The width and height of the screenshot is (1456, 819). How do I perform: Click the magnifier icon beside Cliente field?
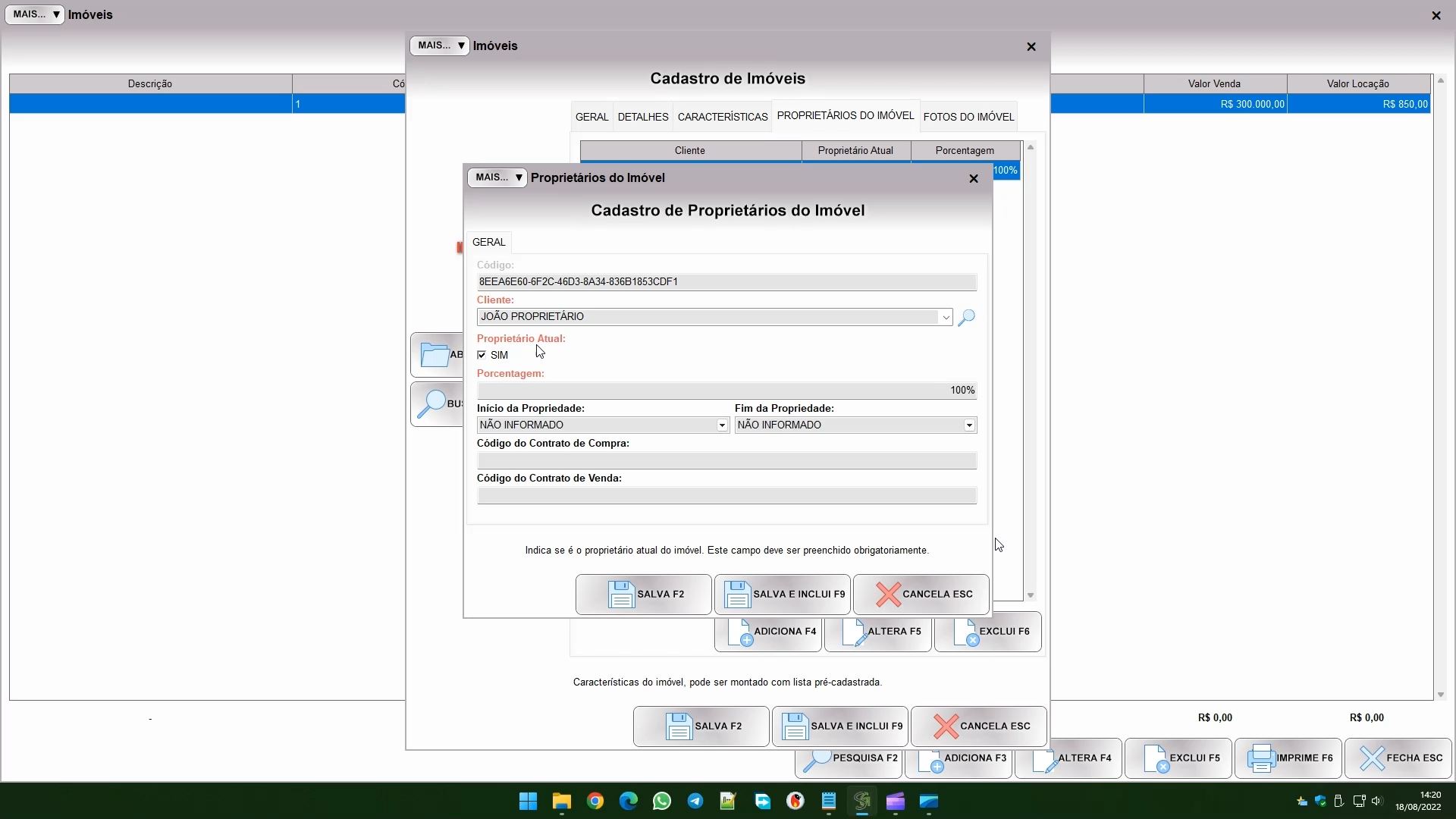pos(966,318)
